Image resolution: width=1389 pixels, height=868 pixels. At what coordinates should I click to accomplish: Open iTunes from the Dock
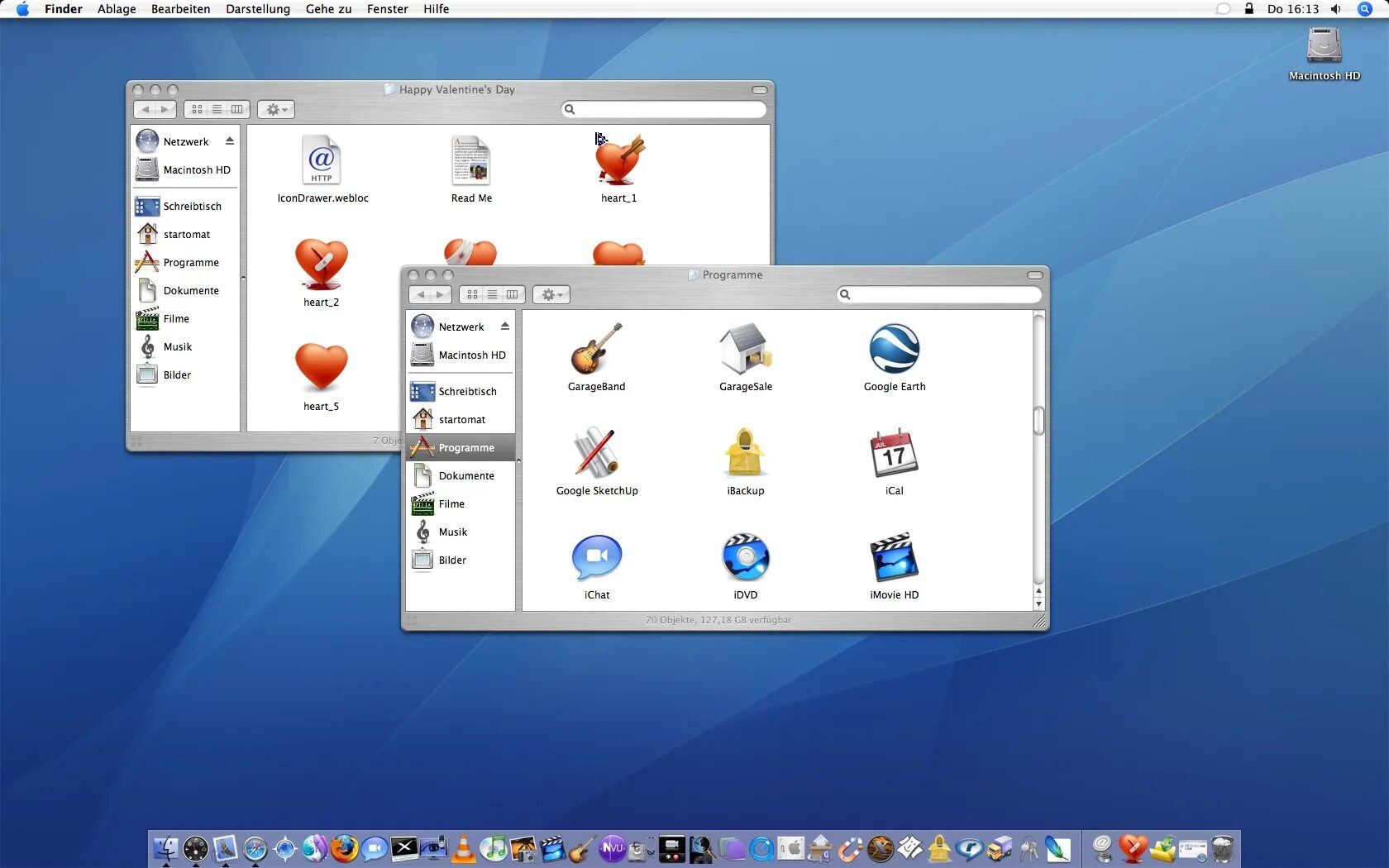tap(494, 849)
